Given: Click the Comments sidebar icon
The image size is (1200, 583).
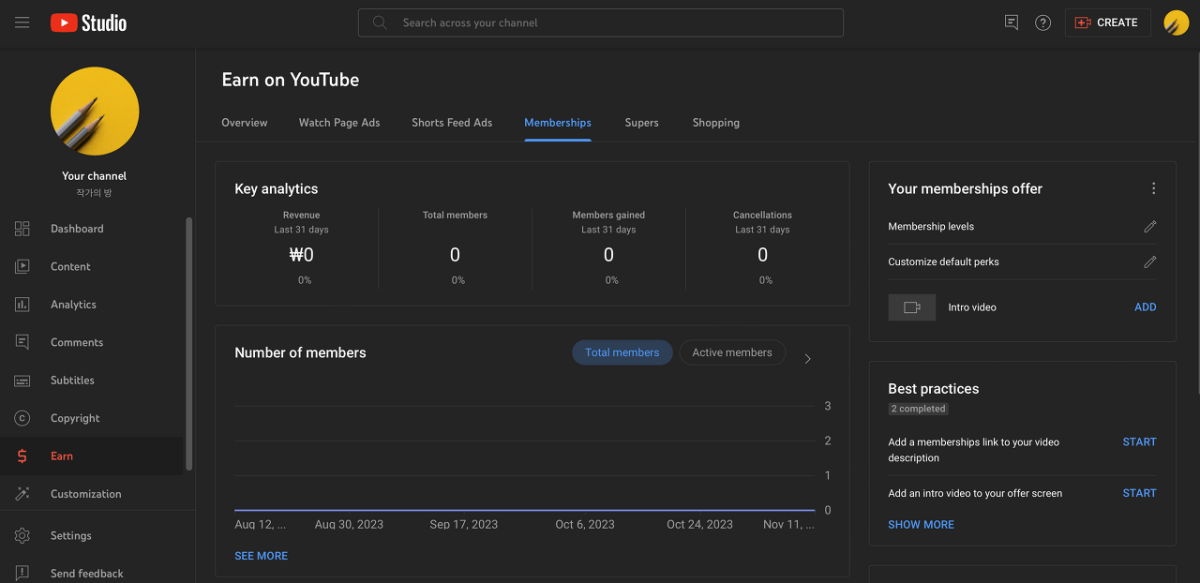Looking at the screenshot, I should tap(22, 342).
